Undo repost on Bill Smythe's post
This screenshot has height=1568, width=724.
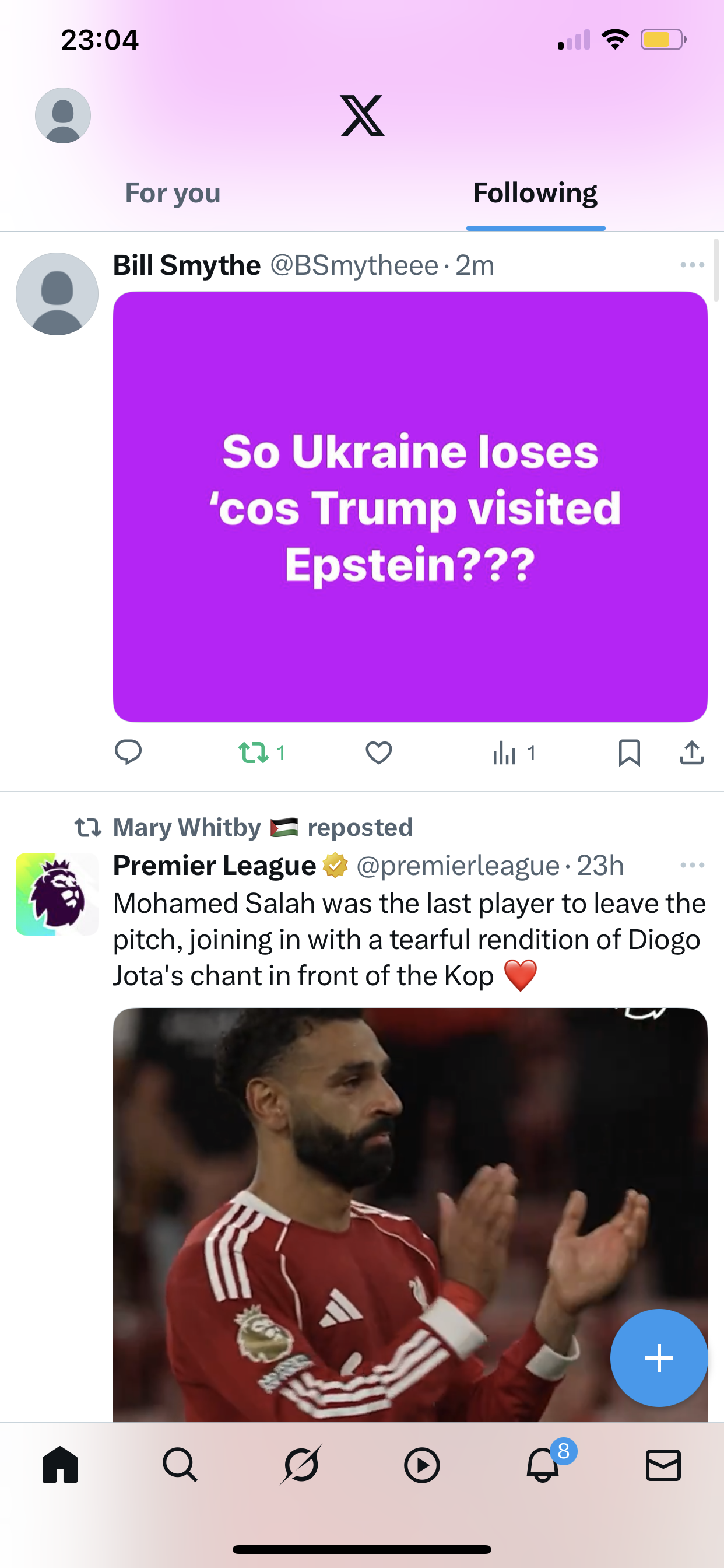click(x=254, y=753)
